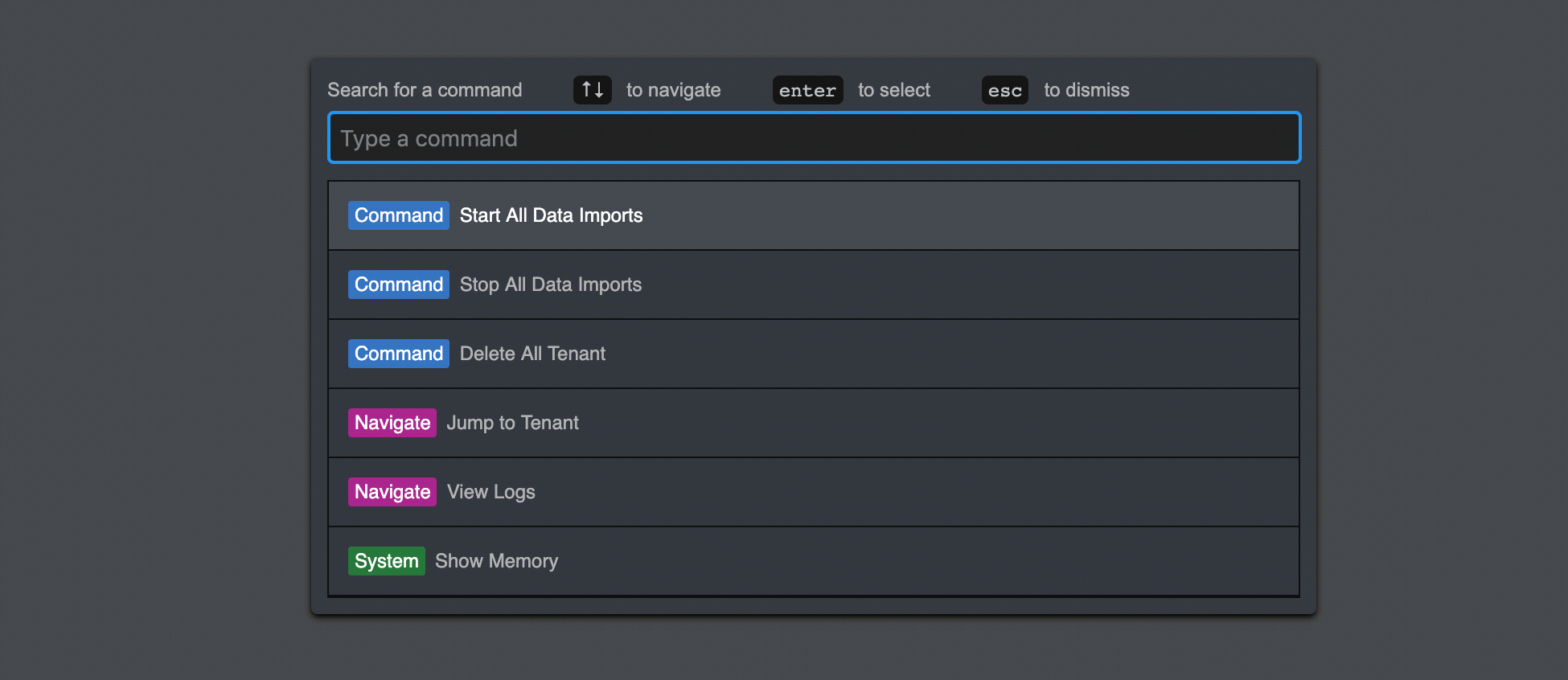Click the "to dismiss" hint text
The image size is (1568, 680).
coord(1086,90)
